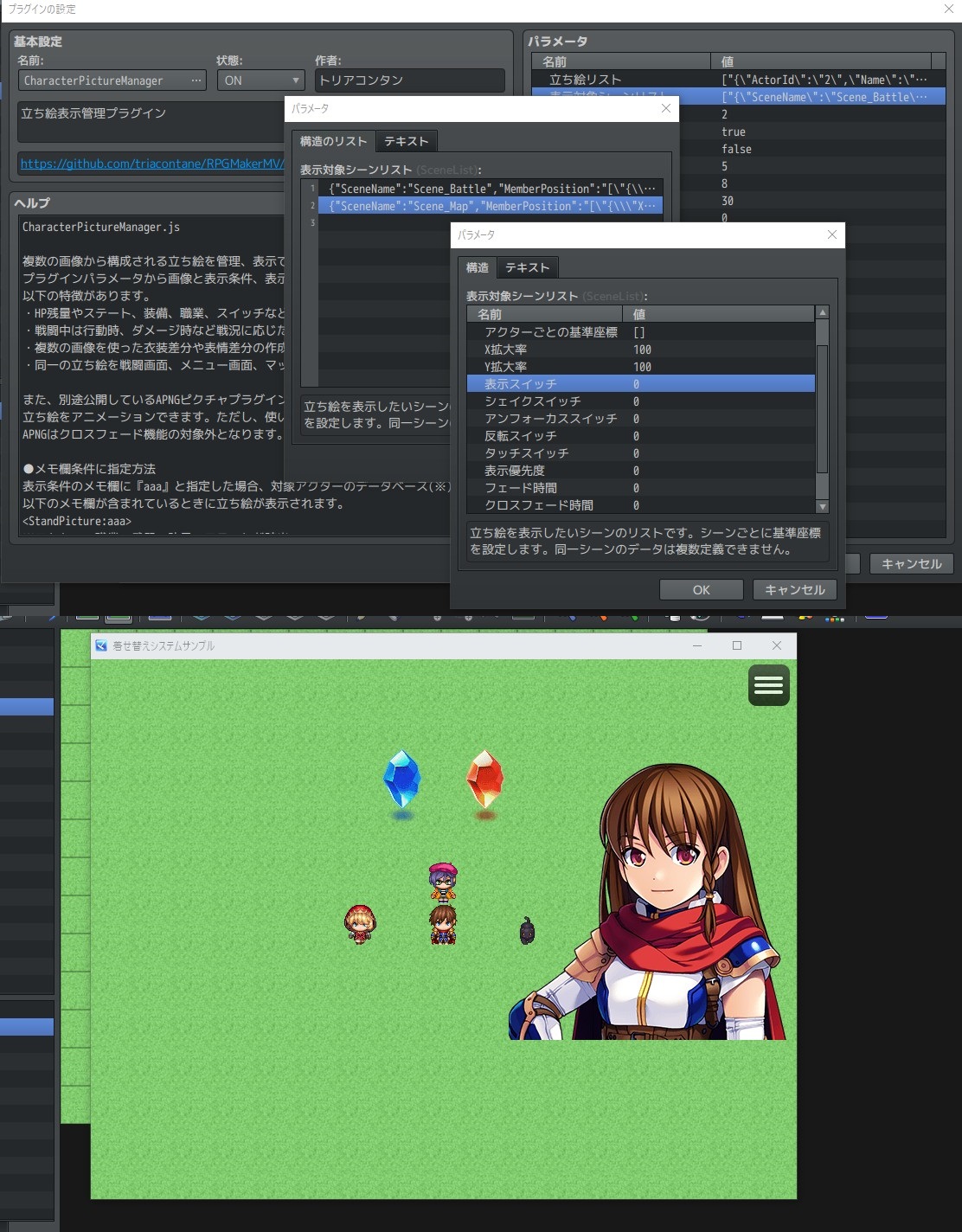This screenshot has width=962, height=1232.
Task: Click the blue crystal on the map
Action: [x=401, y=779]
